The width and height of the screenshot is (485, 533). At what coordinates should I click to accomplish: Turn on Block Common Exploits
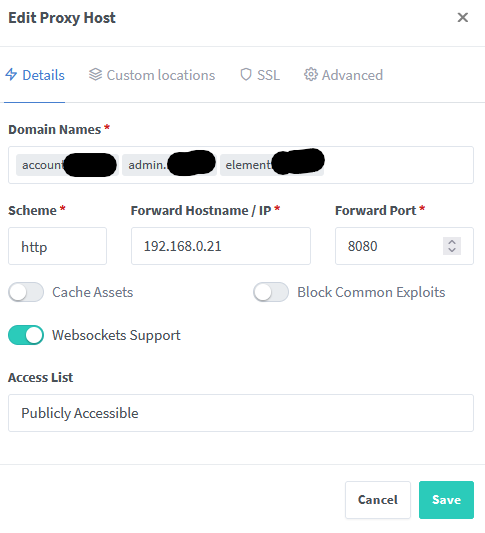point(271,292)
